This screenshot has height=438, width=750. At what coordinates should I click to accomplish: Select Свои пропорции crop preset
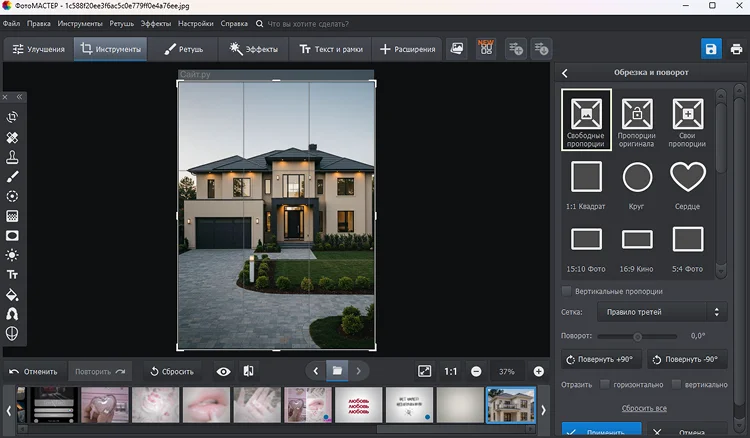pyautogui.click(x=687, y=121)
